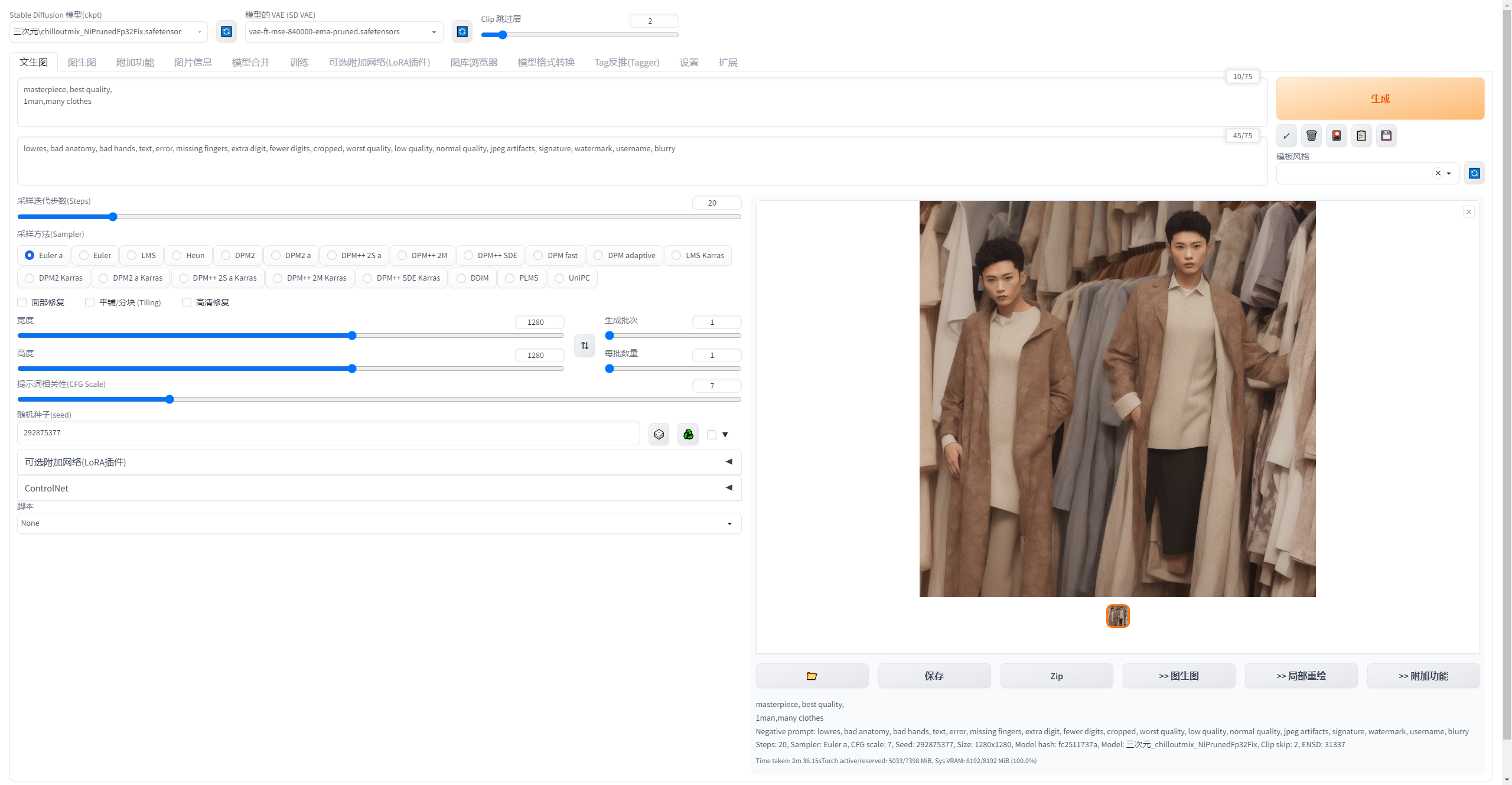Expand the ControlNet section
This screenshot has width=1512, height=785.
[379, 488]
